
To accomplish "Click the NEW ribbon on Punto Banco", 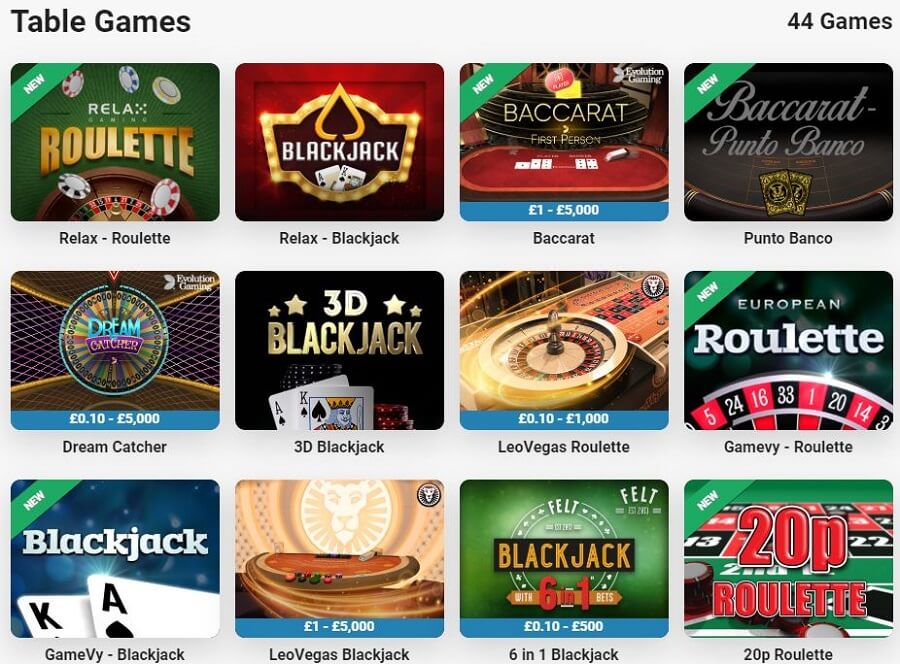I will click(708, 85).
